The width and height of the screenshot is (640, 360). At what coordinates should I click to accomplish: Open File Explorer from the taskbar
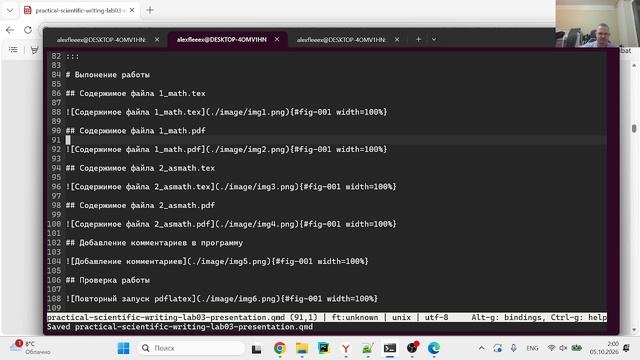[302, 348]
